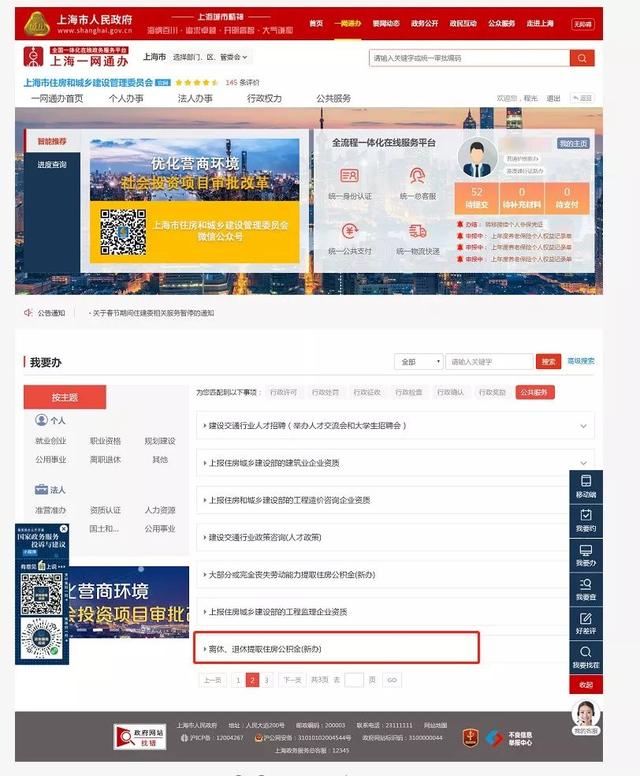Open 要闻动态 in top navigation

(386, 23)
